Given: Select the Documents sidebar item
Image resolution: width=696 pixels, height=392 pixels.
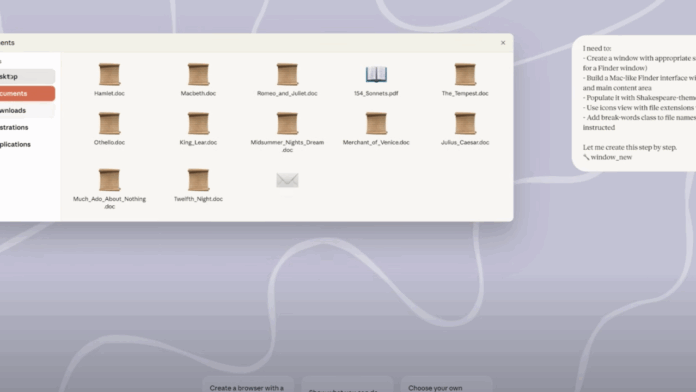Looking at the screenshot, I should [x=27, y=93].
